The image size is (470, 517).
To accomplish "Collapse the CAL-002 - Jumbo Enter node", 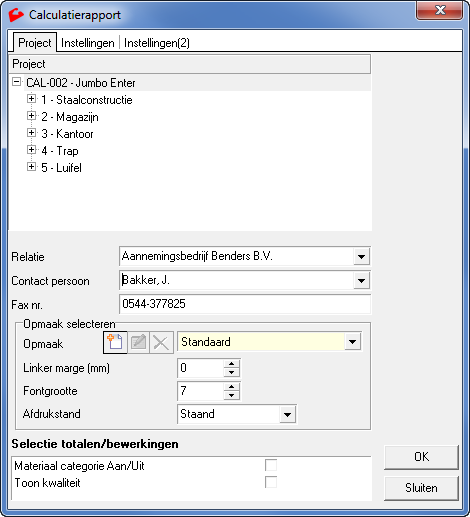I will pyautogui.click(x=16, y=82).
